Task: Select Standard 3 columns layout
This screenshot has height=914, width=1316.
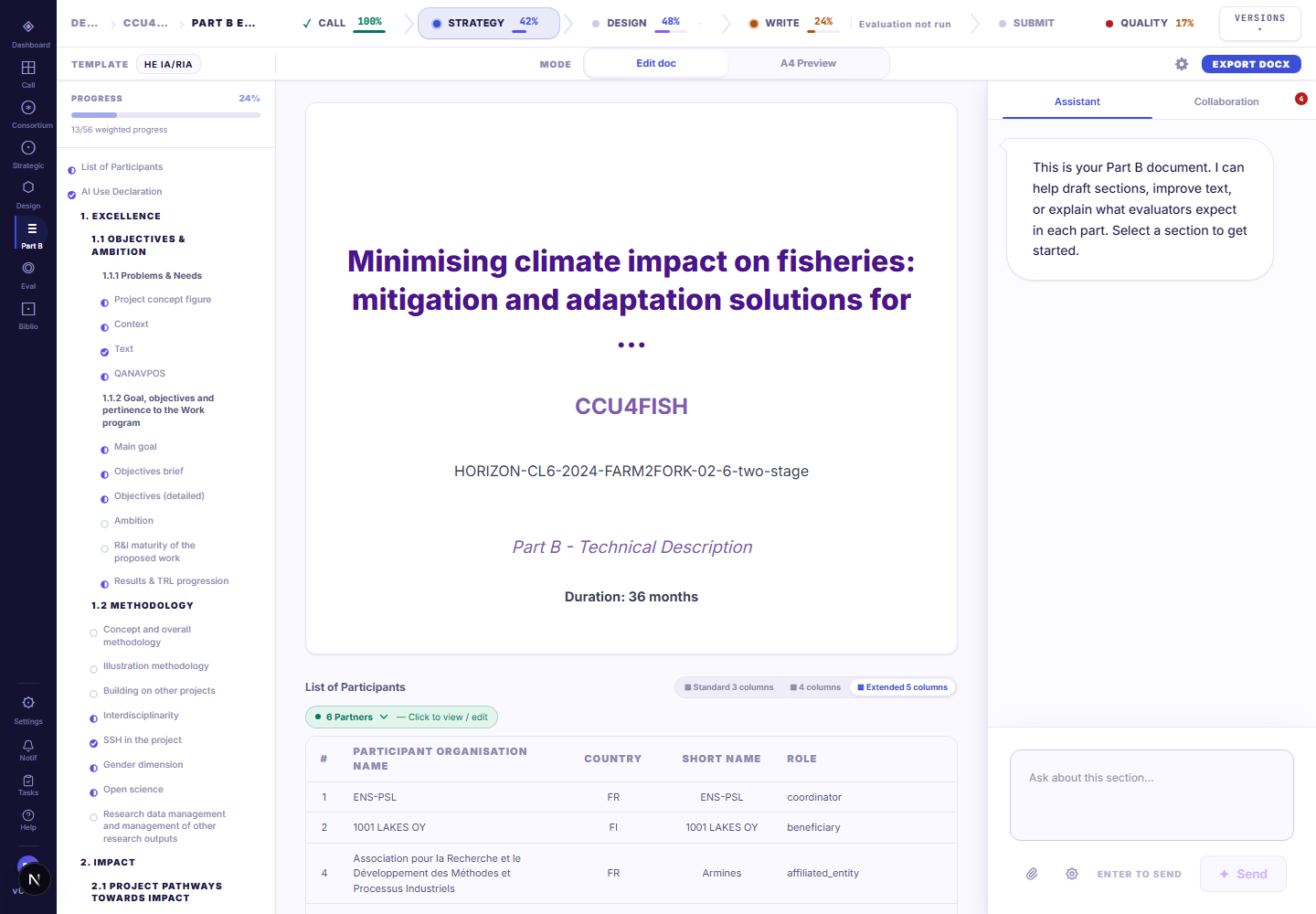Action: (x=729, y=687)
